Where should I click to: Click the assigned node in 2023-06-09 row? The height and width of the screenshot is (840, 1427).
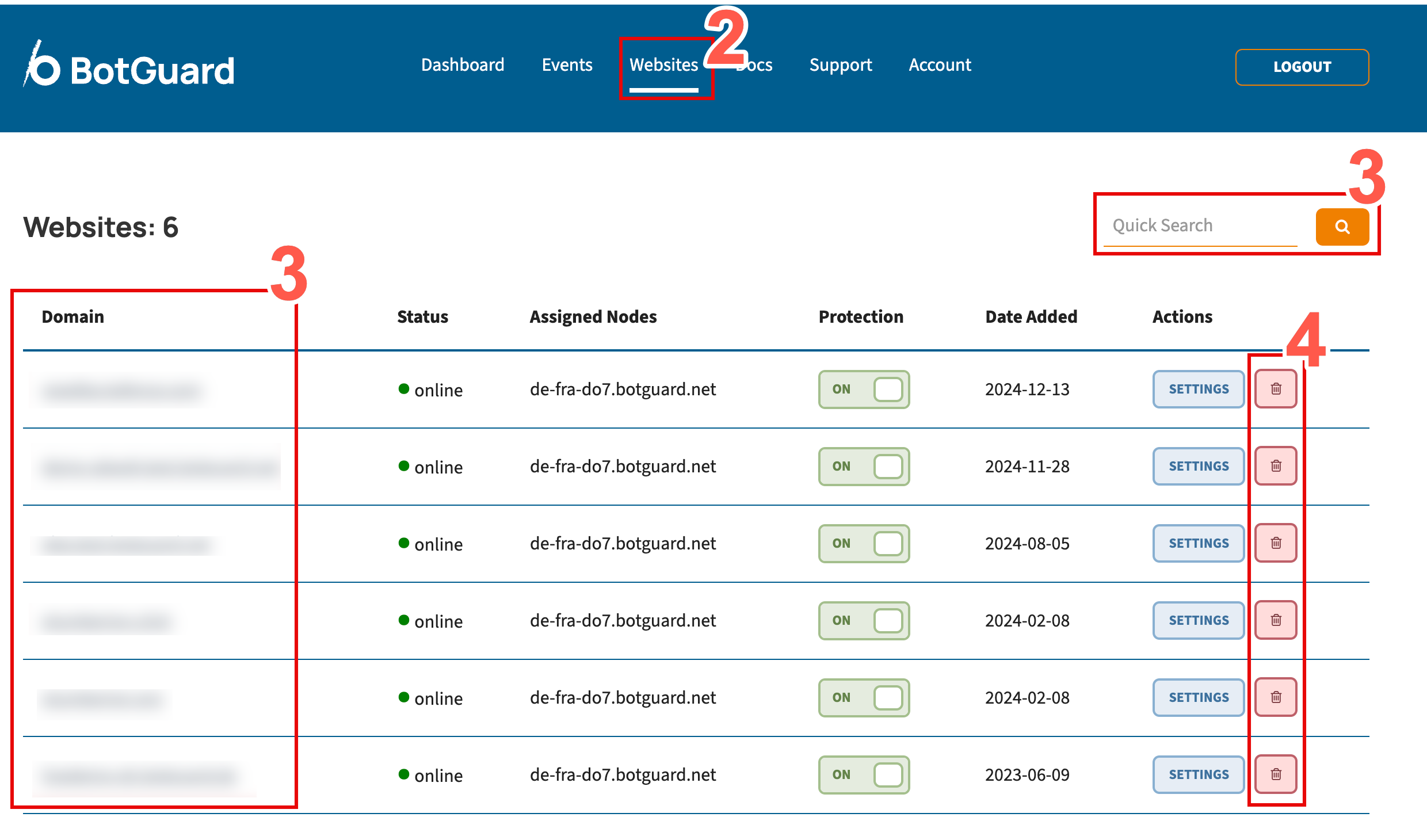click(623, 775)
